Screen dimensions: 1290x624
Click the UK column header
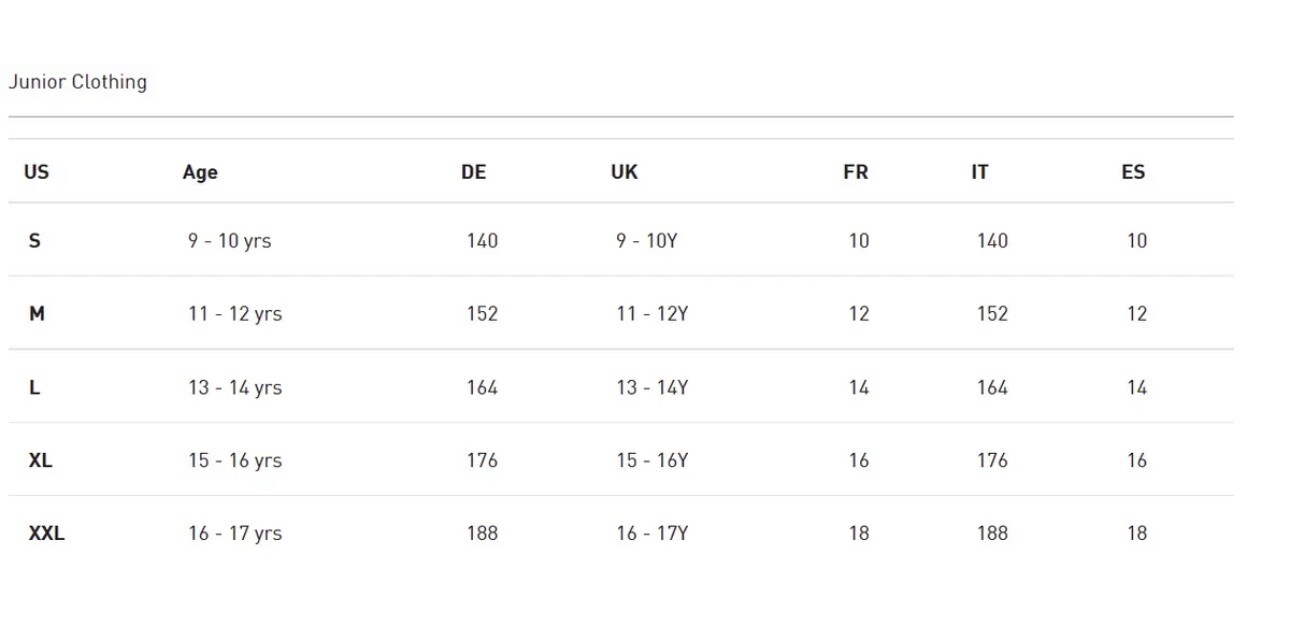624,172
